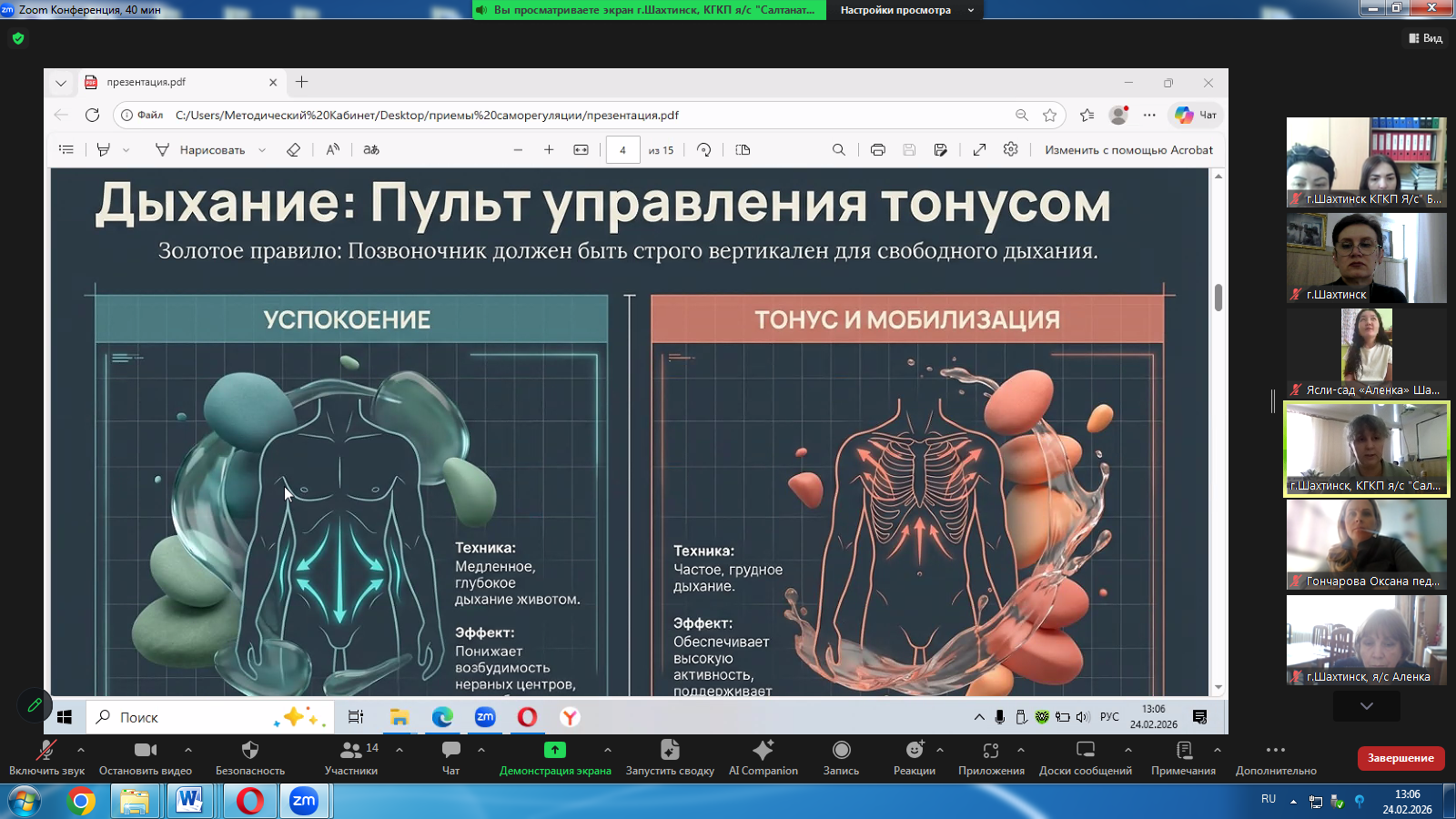Unmute microphone with Включить звук

tap(45, 757)
